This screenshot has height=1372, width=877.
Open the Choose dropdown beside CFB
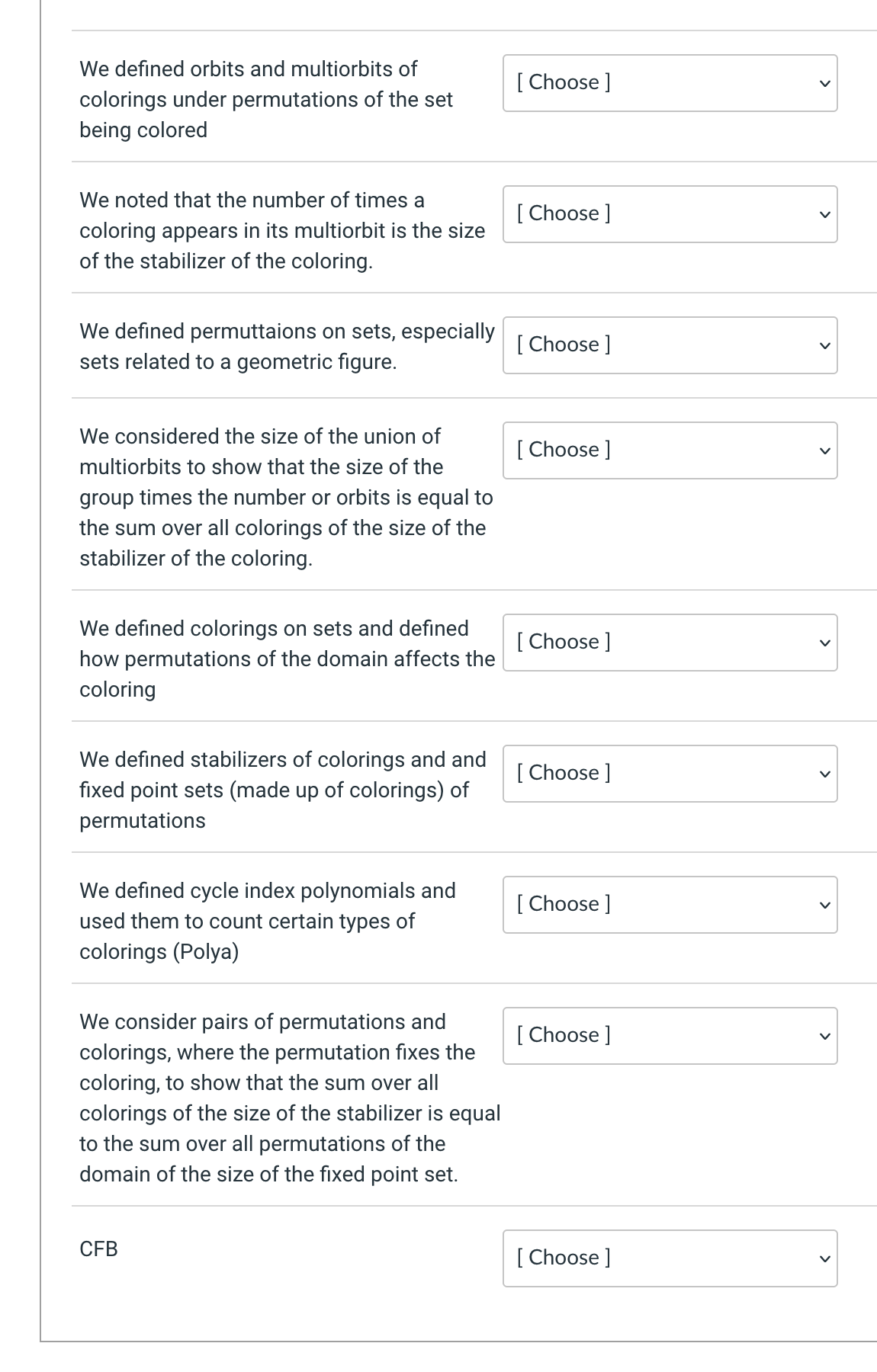click(x=670, y=1258)
